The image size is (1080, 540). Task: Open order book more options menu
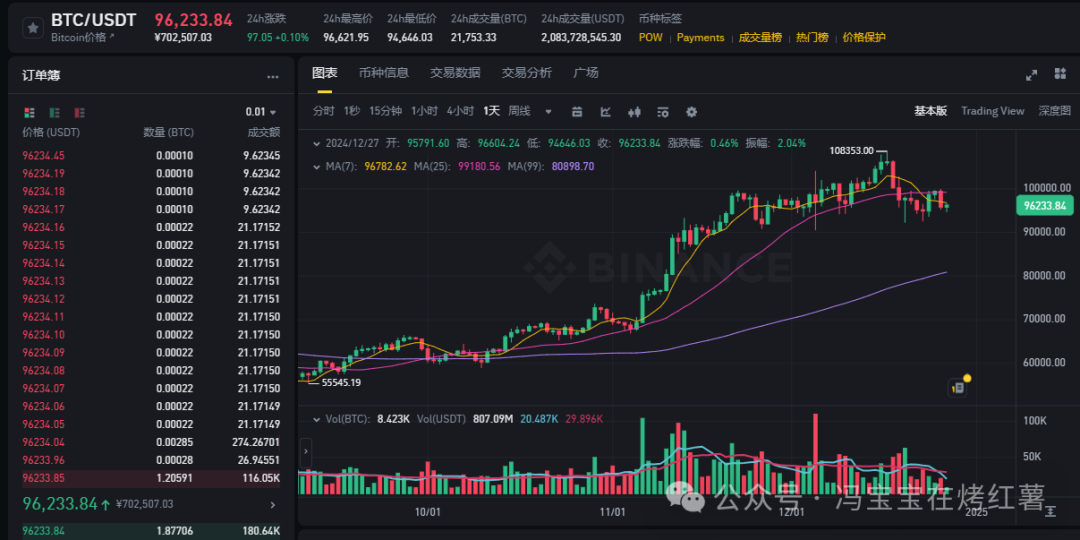click(273, 77)
